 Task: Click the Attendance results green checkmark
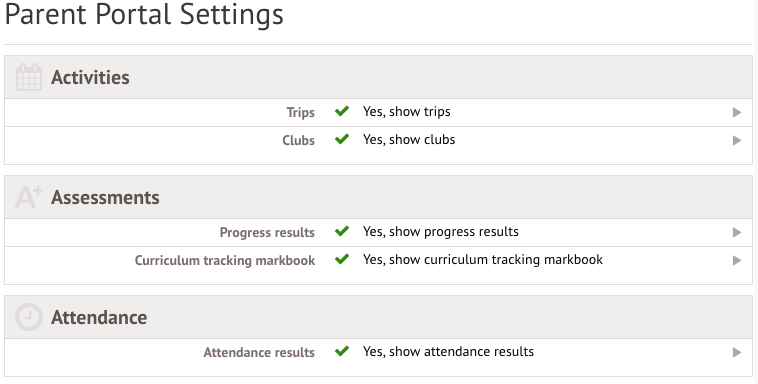click(342, 351)
